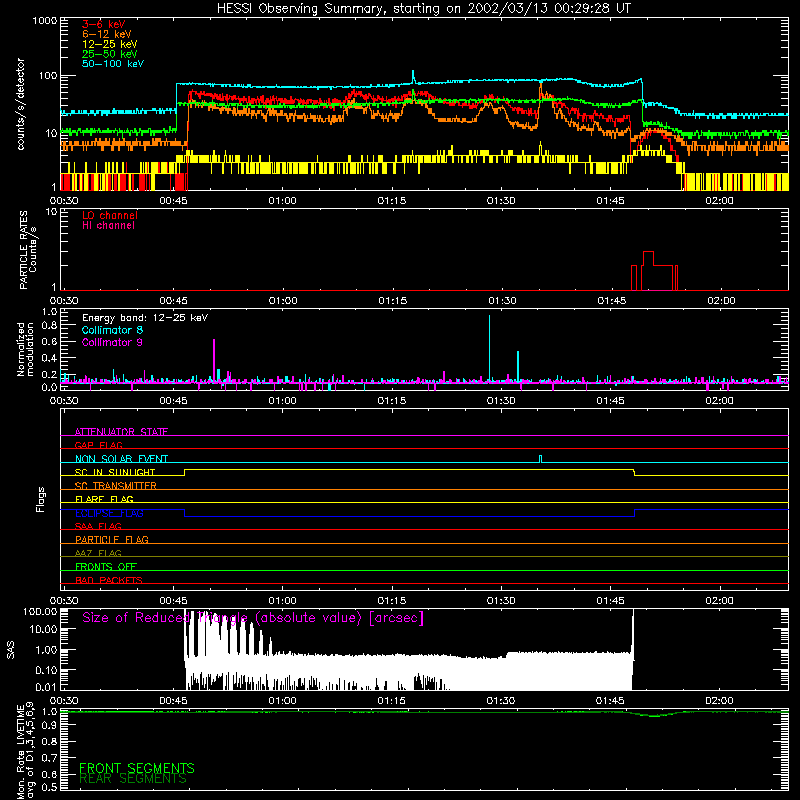Select the green 25-50 keV legend entry
Screen dimensions: 800x800
(109, 54)
